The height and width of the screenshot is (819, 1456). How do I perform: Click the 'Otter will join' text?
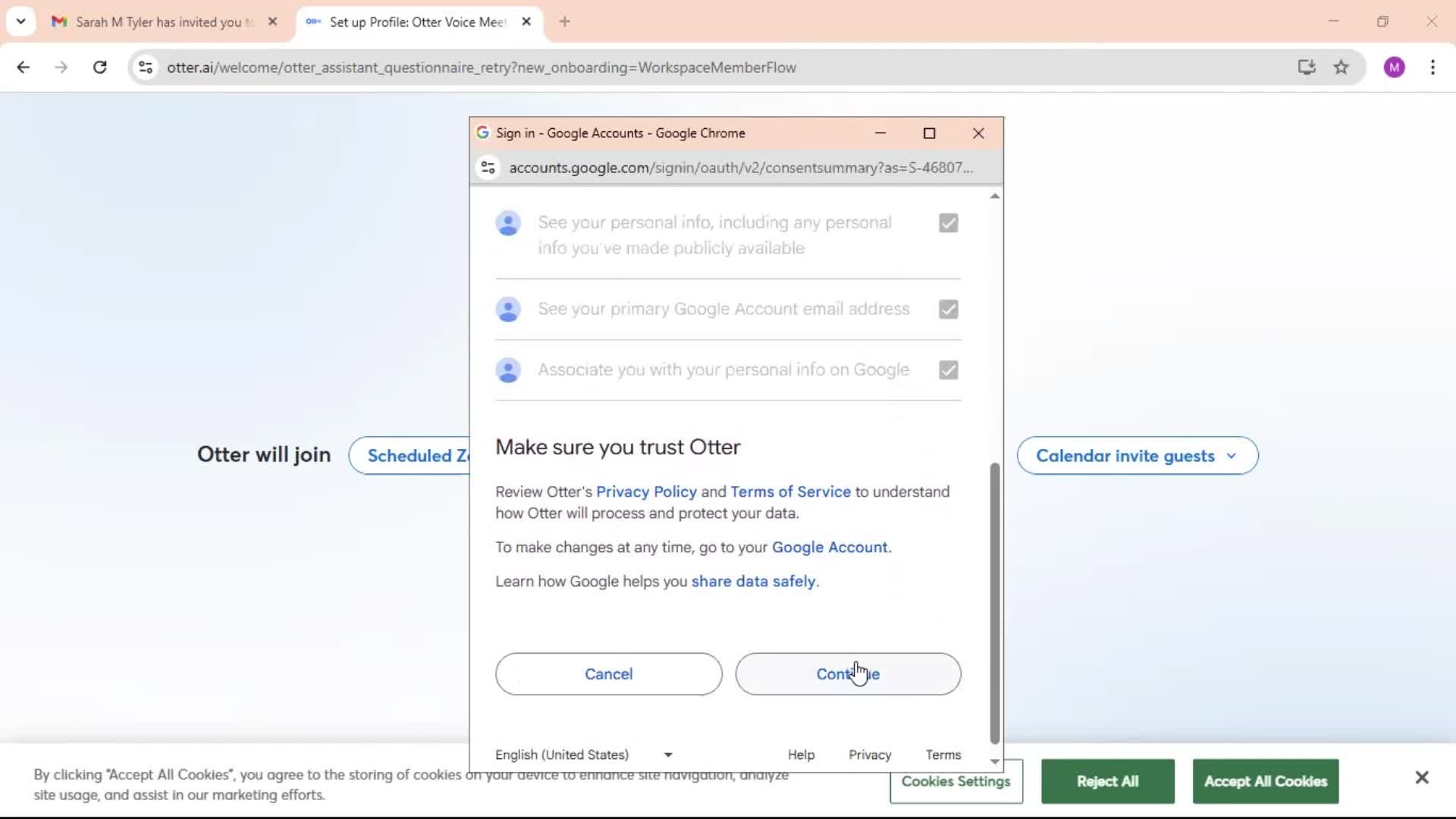264,454
